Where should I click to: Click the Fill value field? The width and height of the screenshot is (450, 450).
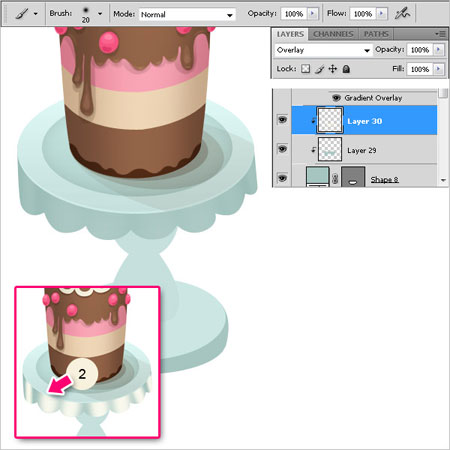(x=420, y=69)
